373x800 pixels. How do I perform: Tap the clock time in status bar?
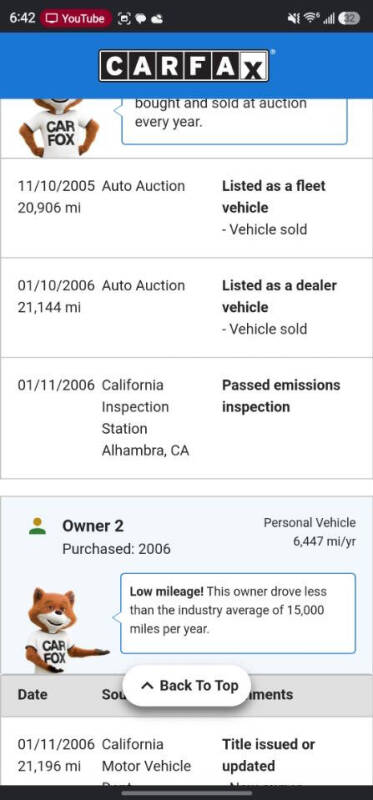click(22, 18)
